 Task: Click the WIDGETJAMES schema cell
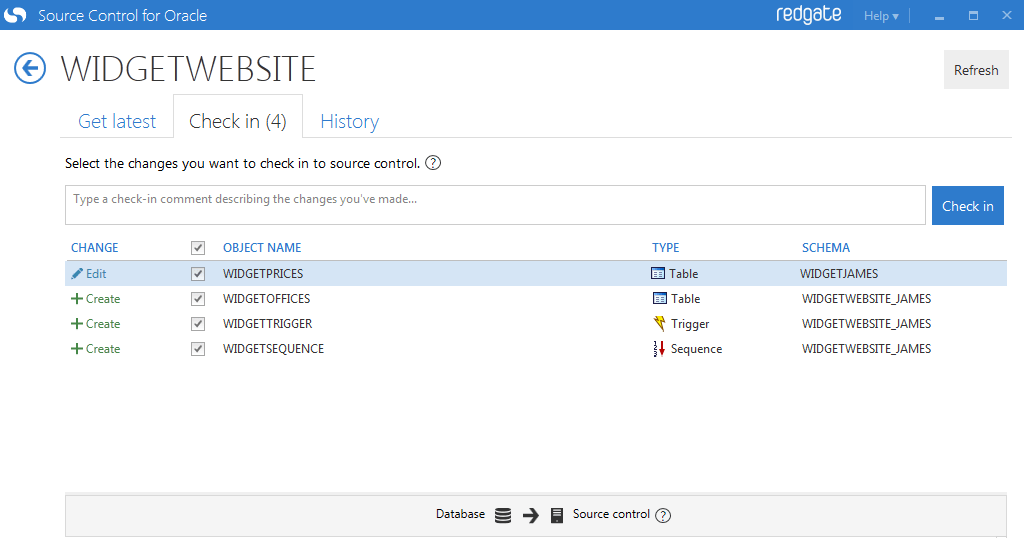(839, 274)
